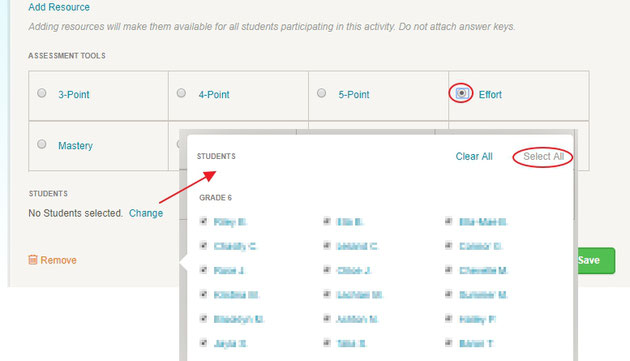Image resolution: width=630 pixels, height=361 pixels.
Task: Click Select All in the students popup
Action: pos(544,156)
